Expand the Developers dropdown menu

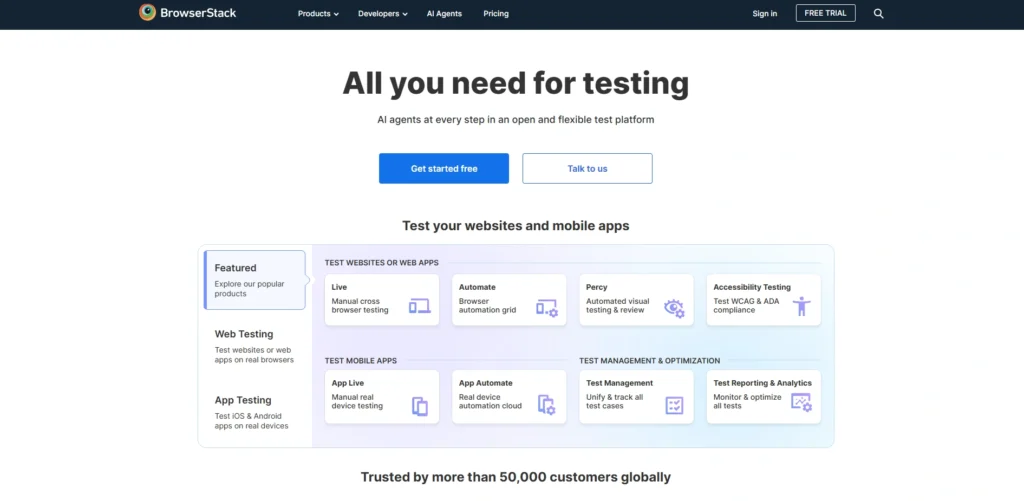tap(383, 14)
